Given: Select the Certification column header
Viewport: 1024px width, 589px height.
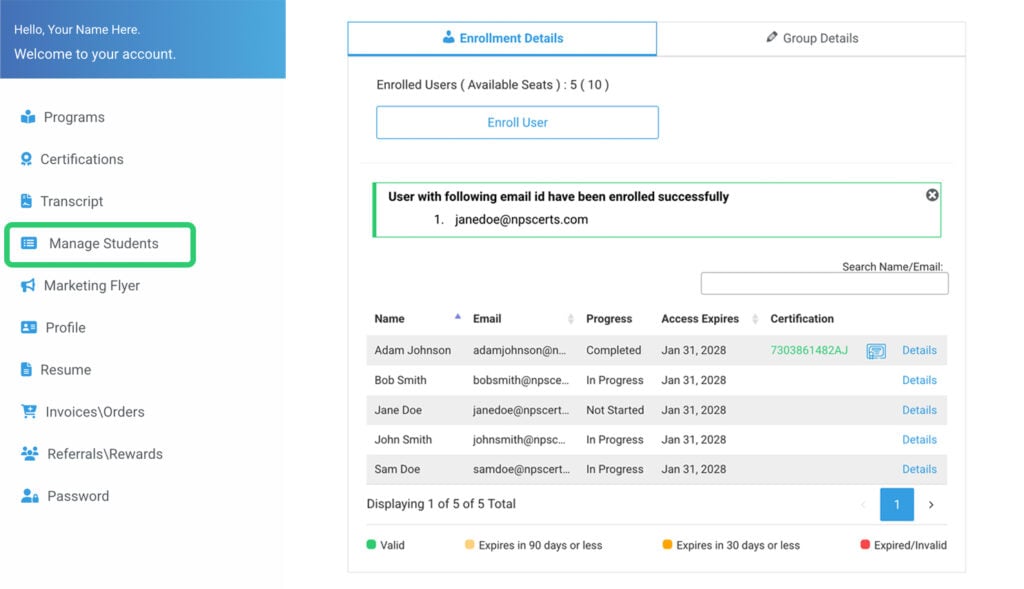Looking at the screenshot, I should point(802,319).
